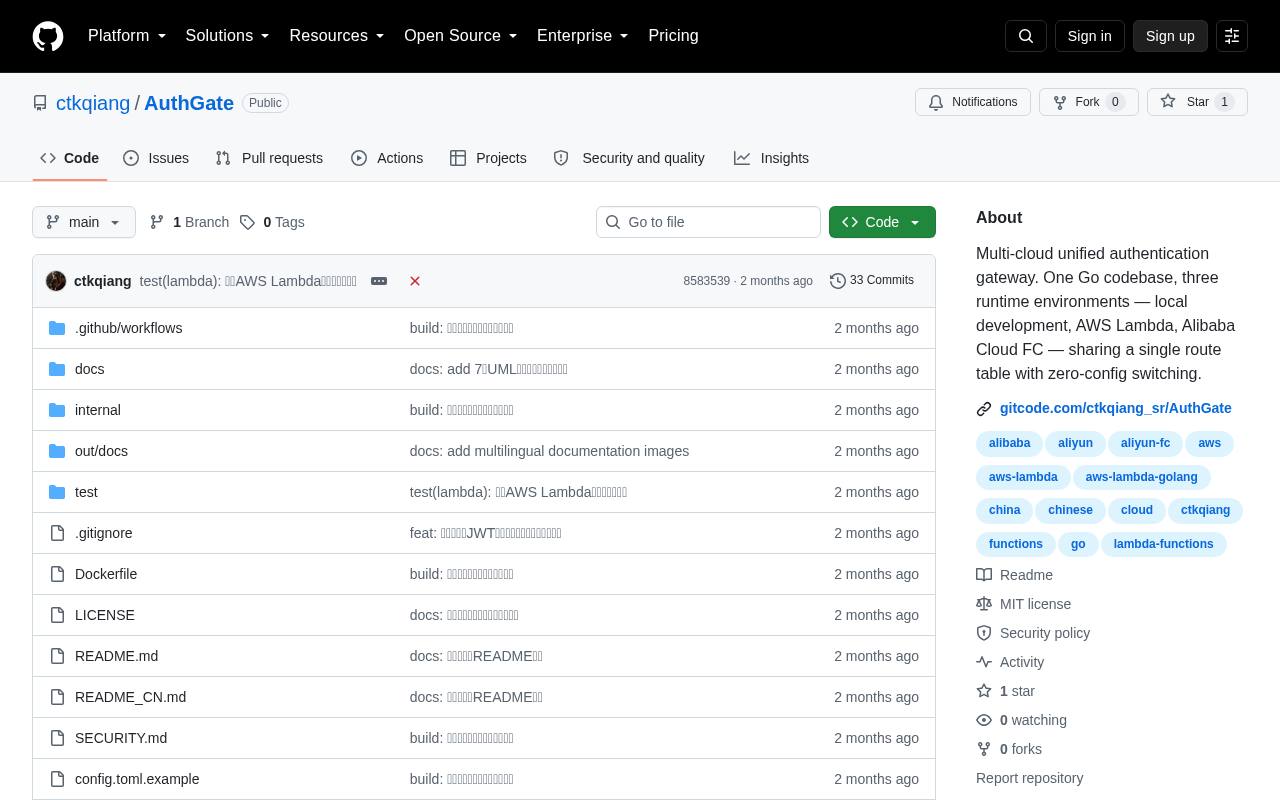Star the AuthGate repository

(x=1197, y=102)
